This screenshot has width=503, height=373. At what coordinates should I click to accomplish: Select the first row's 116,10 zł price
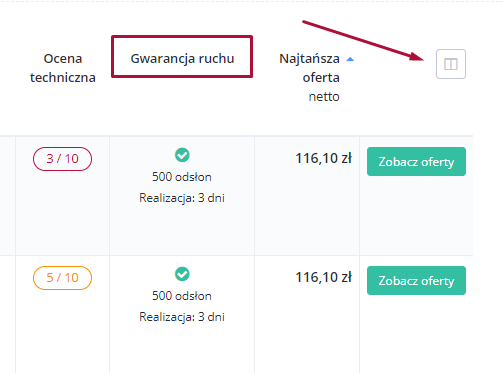click(x=323, y=158)
